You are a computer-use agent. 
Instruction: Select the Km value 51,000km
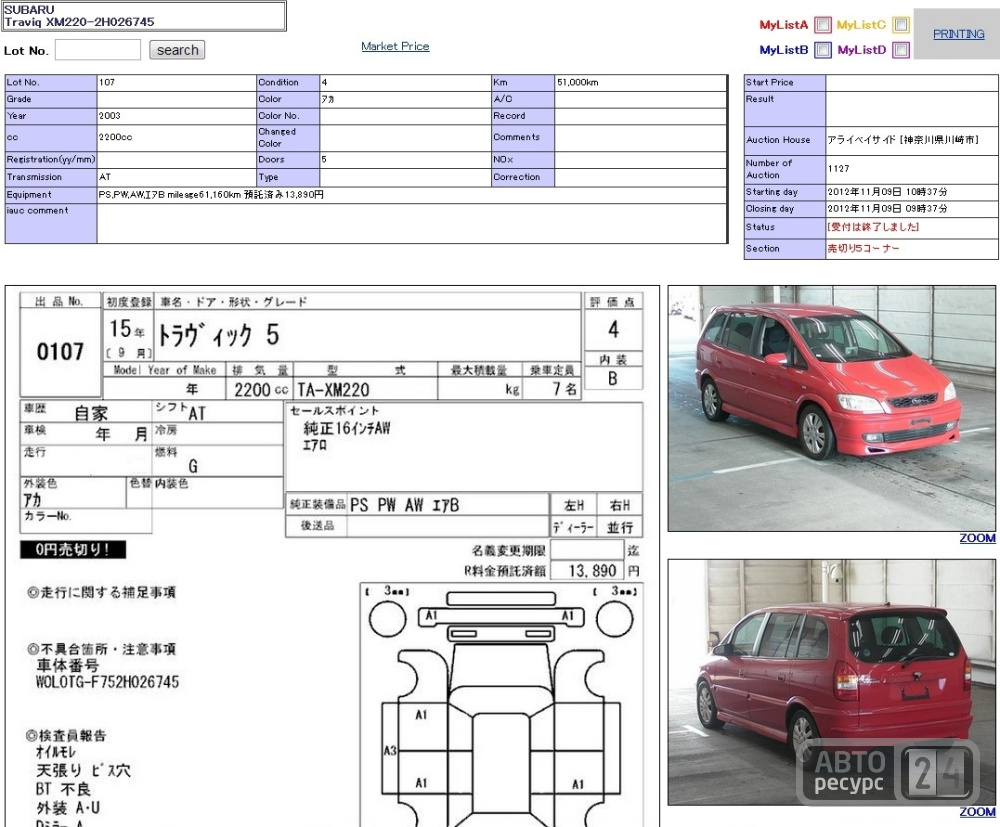coord(578,82)
